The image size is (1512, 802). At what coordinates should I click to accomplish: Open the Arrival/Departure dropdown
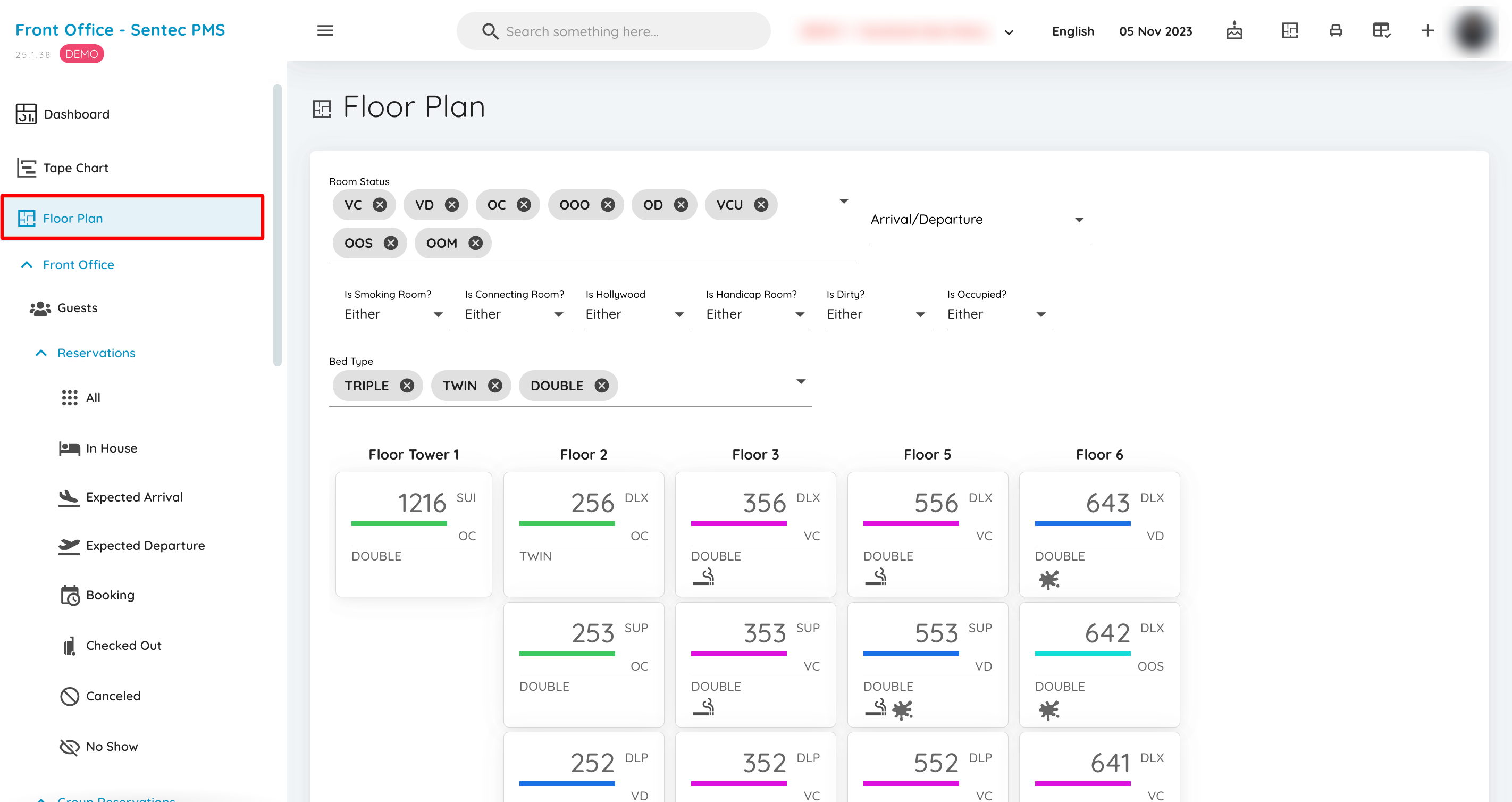[980, 220]
